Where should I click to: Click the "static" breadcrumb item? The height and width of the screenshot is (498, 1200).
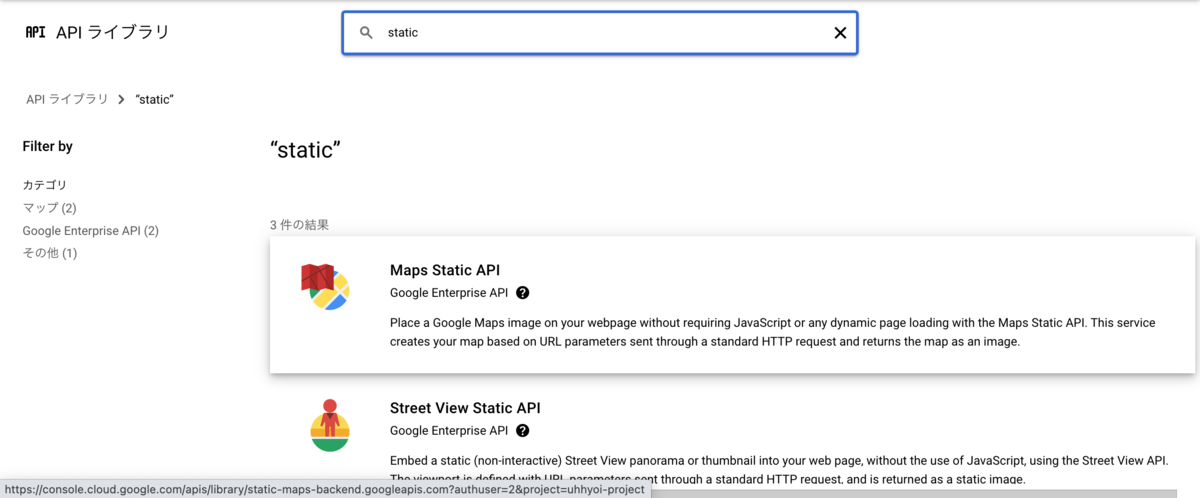(155, 100)
